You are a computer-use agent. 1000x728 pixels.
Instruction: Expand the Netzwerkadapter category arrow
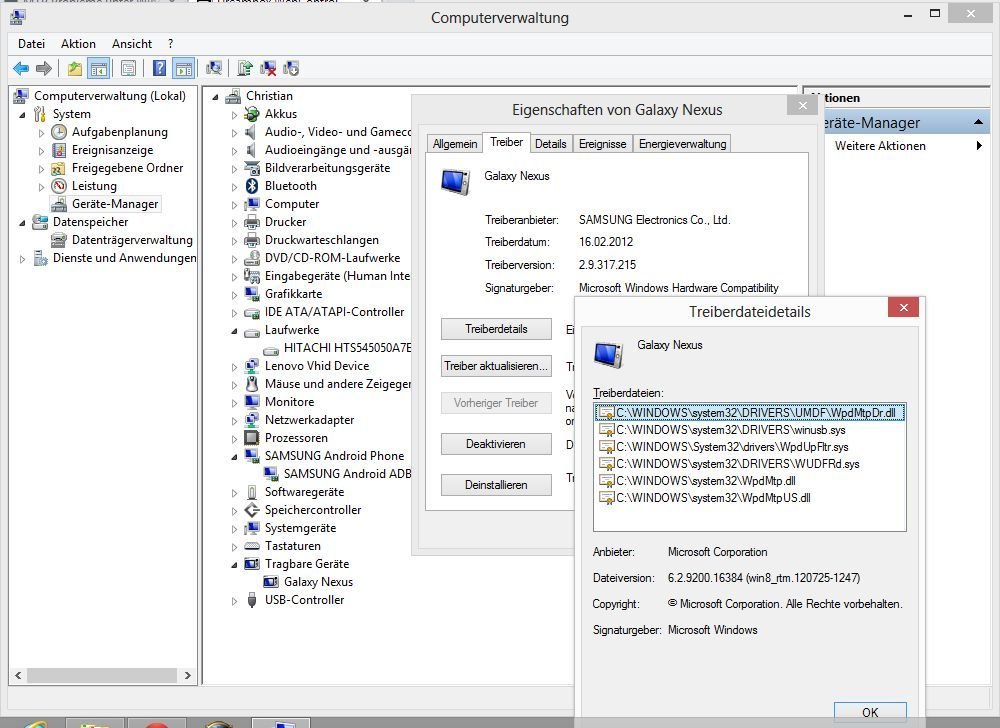tap(234, 421)
